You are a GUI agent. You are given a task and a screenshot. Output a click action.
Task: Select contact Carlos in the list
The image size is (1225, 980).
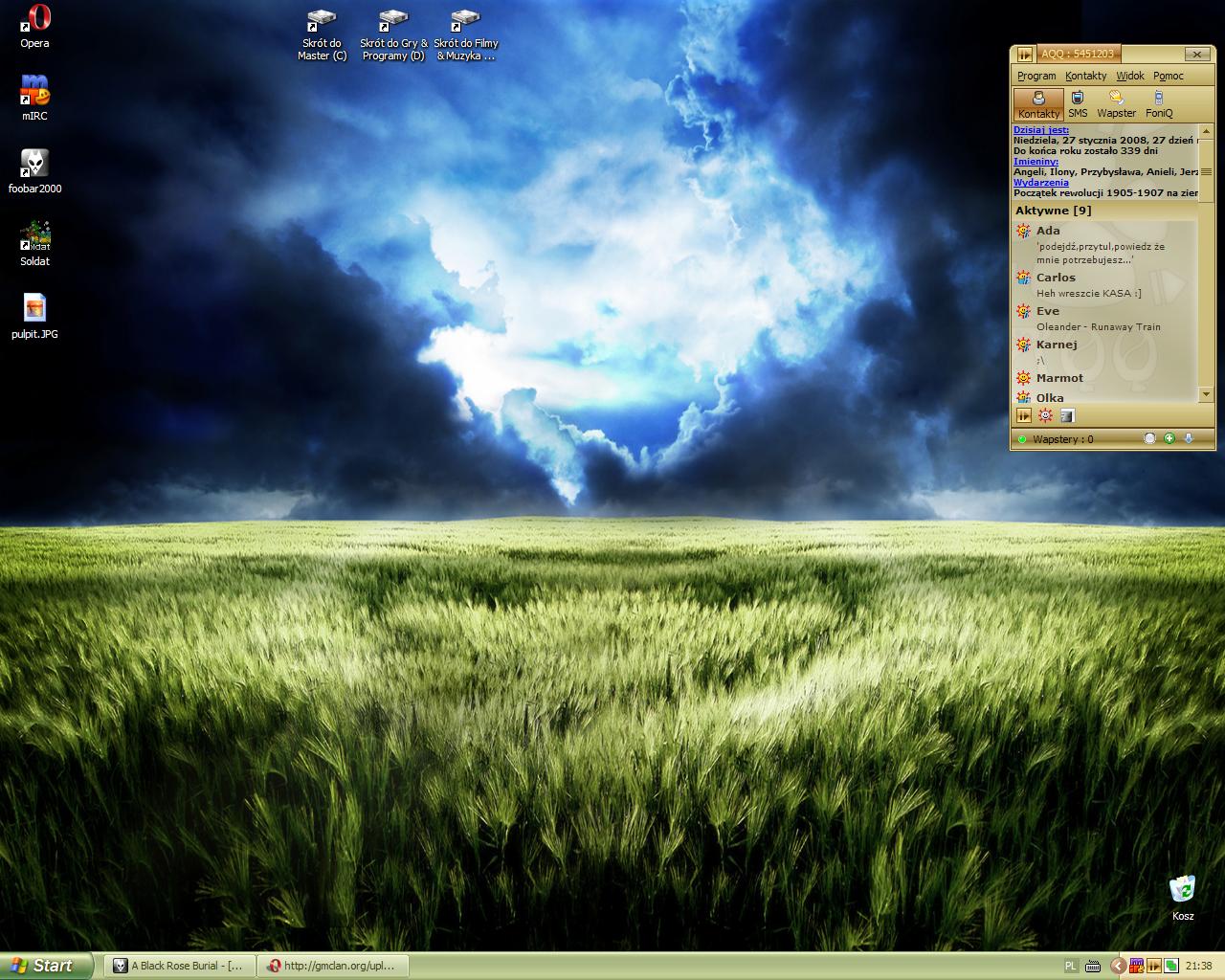pyautogui.click(x=1056, y=278)
